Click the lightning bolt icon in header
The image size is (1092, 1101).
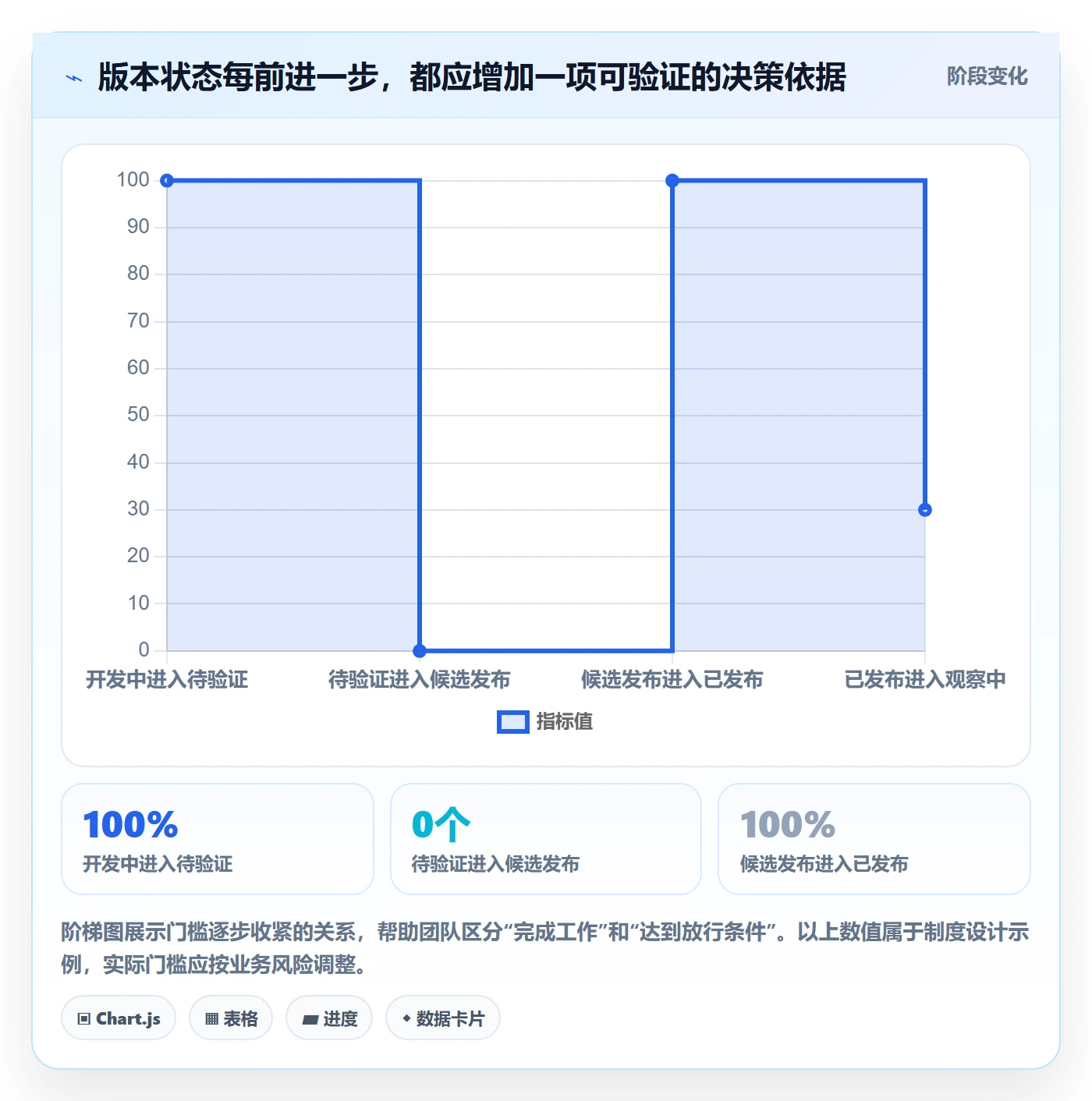[x=74, y=78]
